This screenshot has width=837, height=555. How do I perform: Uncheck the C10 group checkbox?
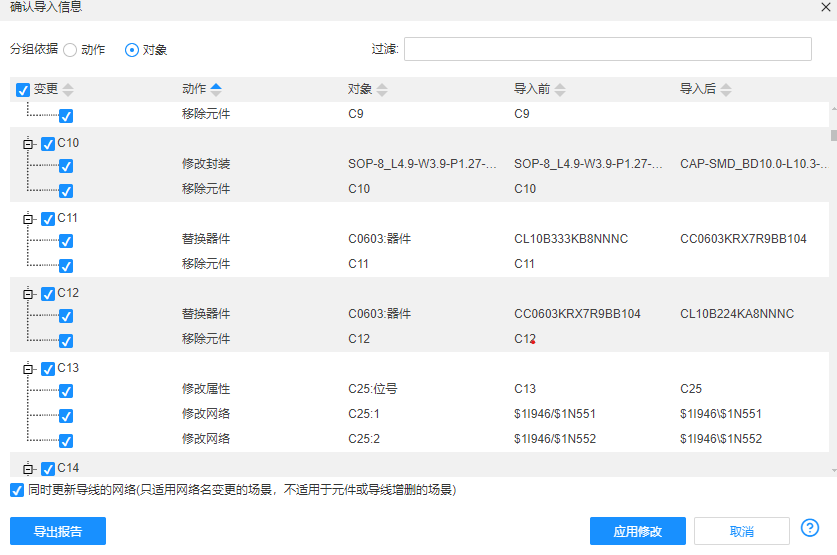tap(48, 143)
